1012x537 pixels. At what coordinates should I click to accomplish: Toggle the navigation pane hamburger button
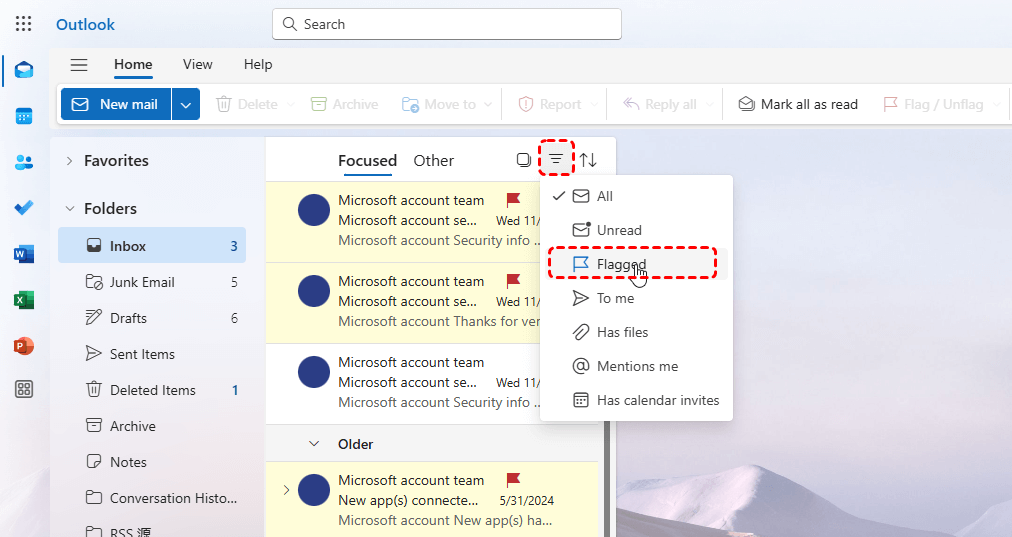click(79, 65)
